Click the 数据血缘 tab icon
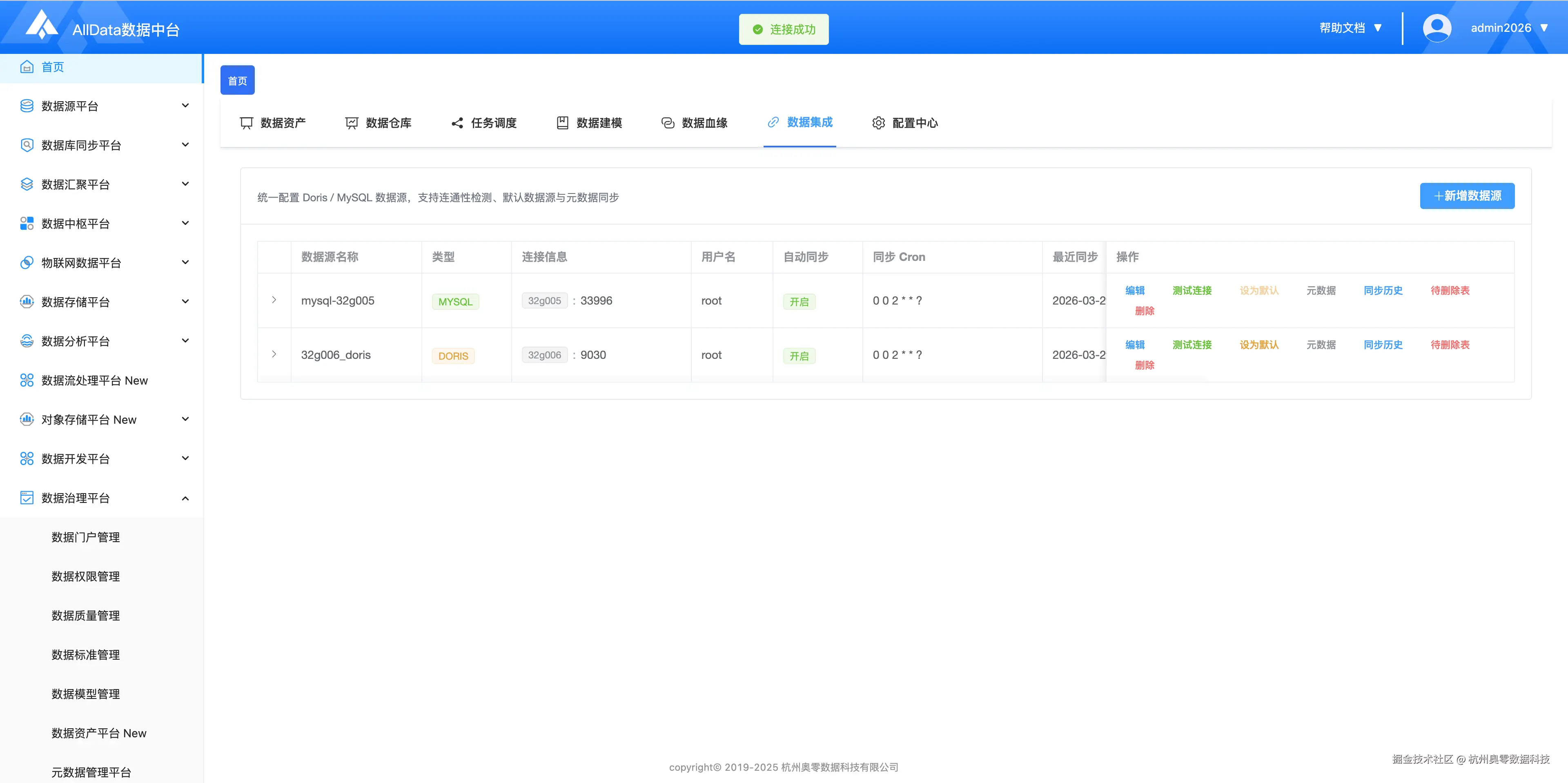 [668, 123]
